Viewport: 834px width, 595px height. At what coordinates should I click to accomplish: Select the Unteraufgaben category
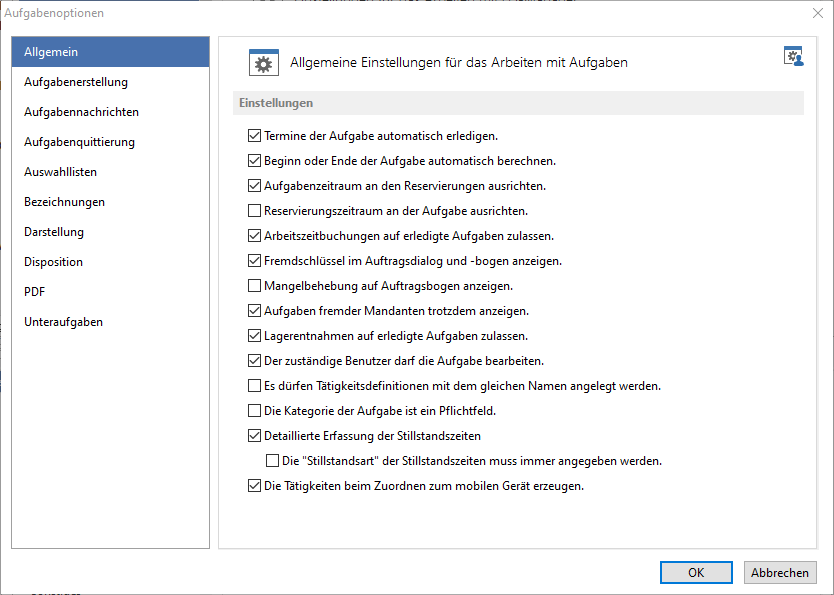(111, 322)
